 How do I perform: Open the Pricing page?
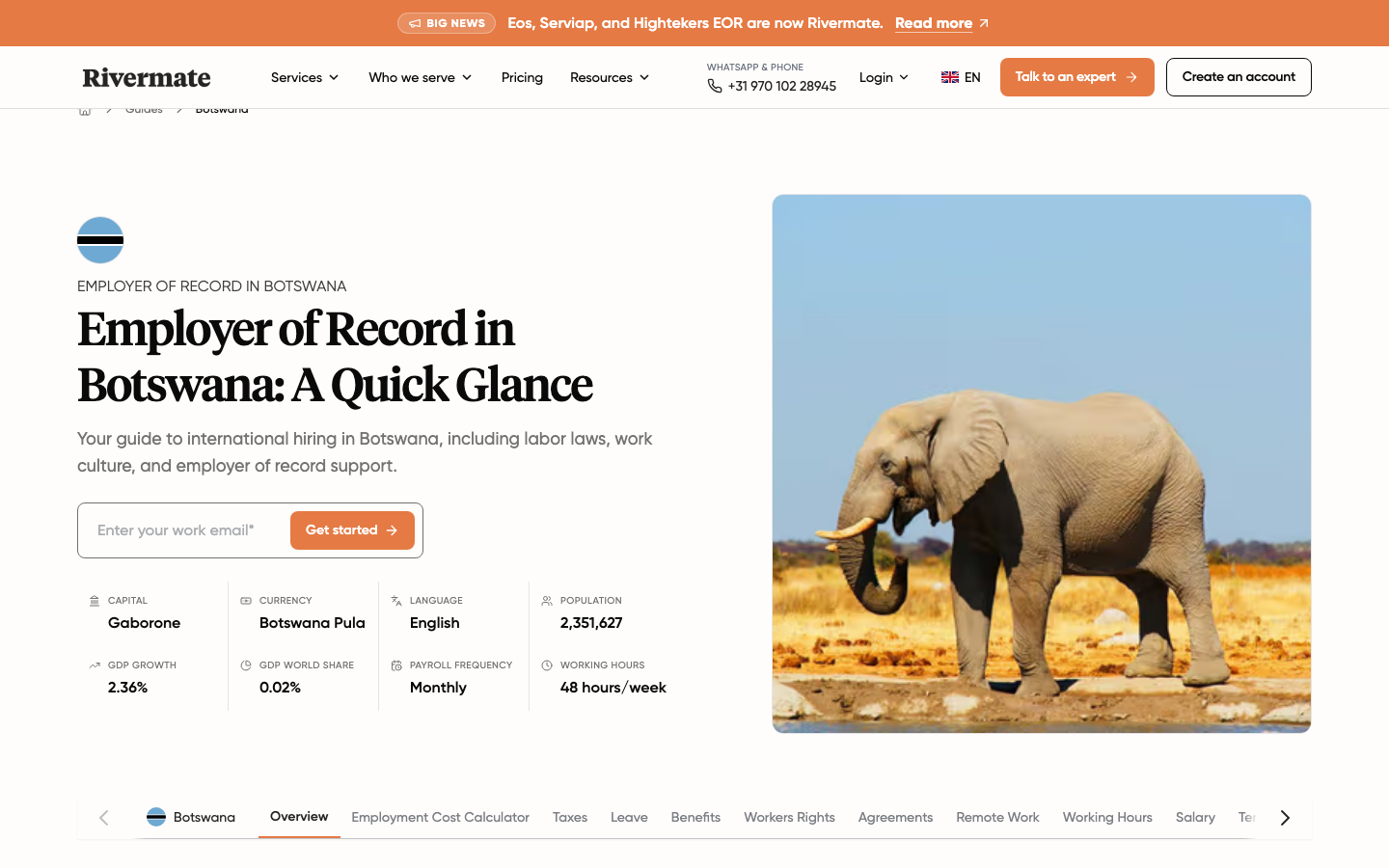522,77
